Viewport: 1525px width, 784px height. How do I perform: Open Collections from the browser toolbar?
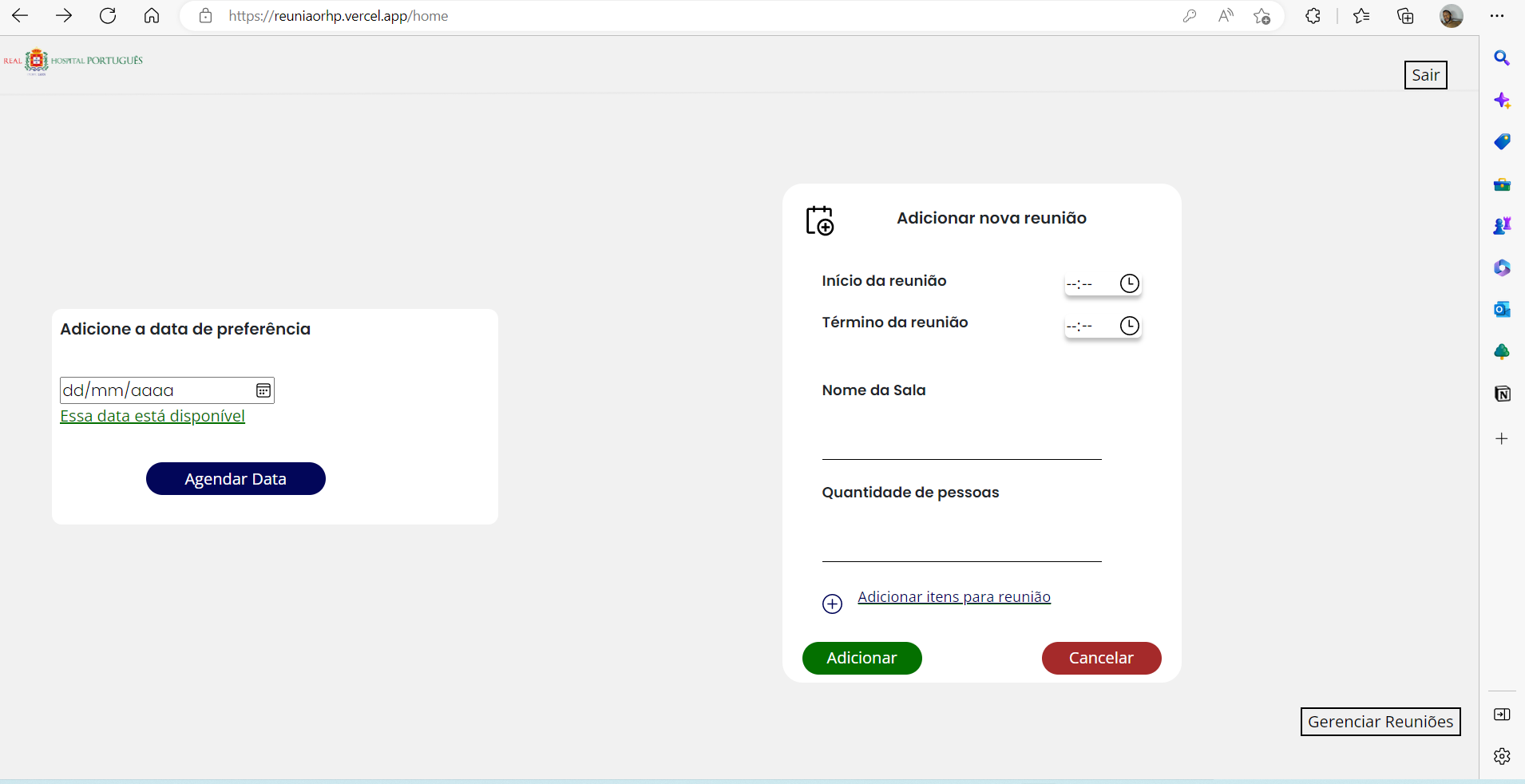1405,16
